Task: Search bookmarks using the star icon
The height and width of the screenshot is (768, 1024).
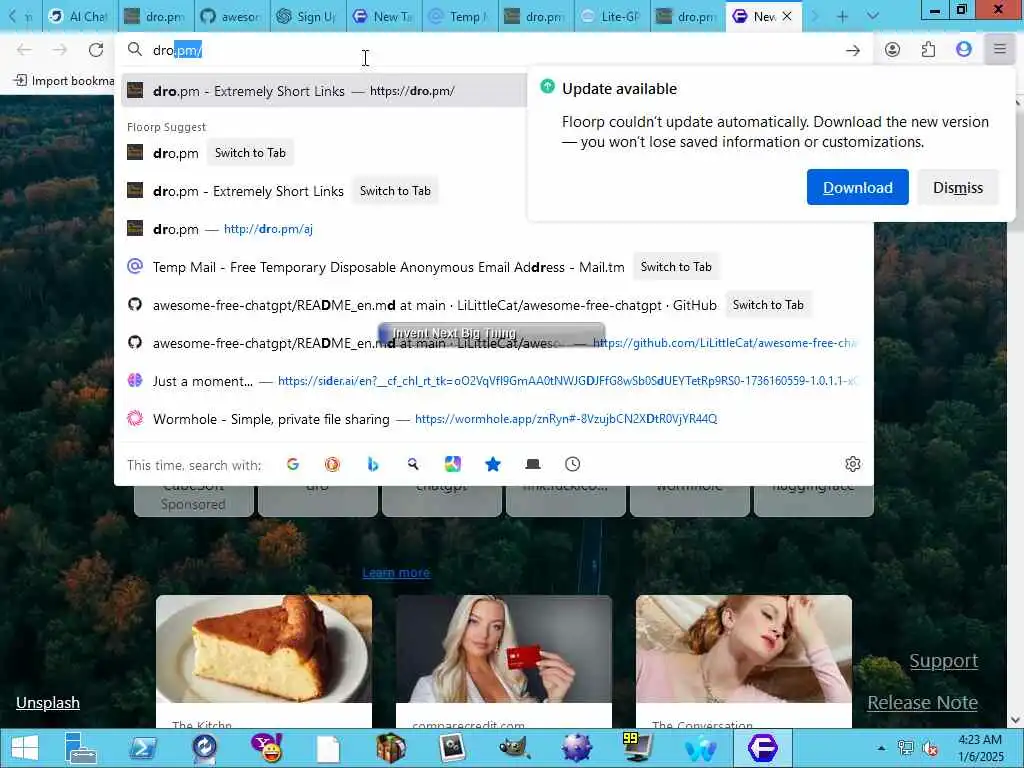Action: [493, 464]
